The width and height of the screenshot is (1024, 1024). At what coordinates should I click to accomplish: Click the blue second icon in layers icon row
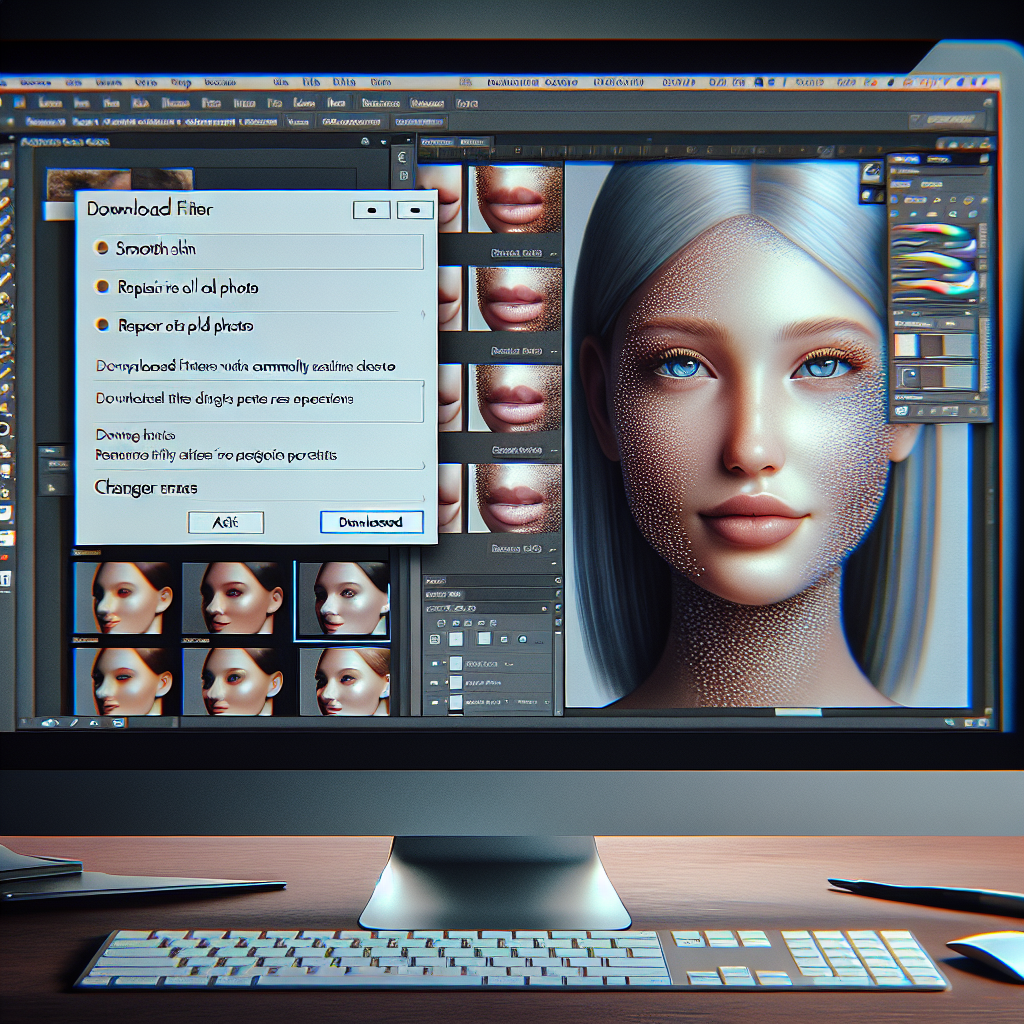click(x=456, y=624)
